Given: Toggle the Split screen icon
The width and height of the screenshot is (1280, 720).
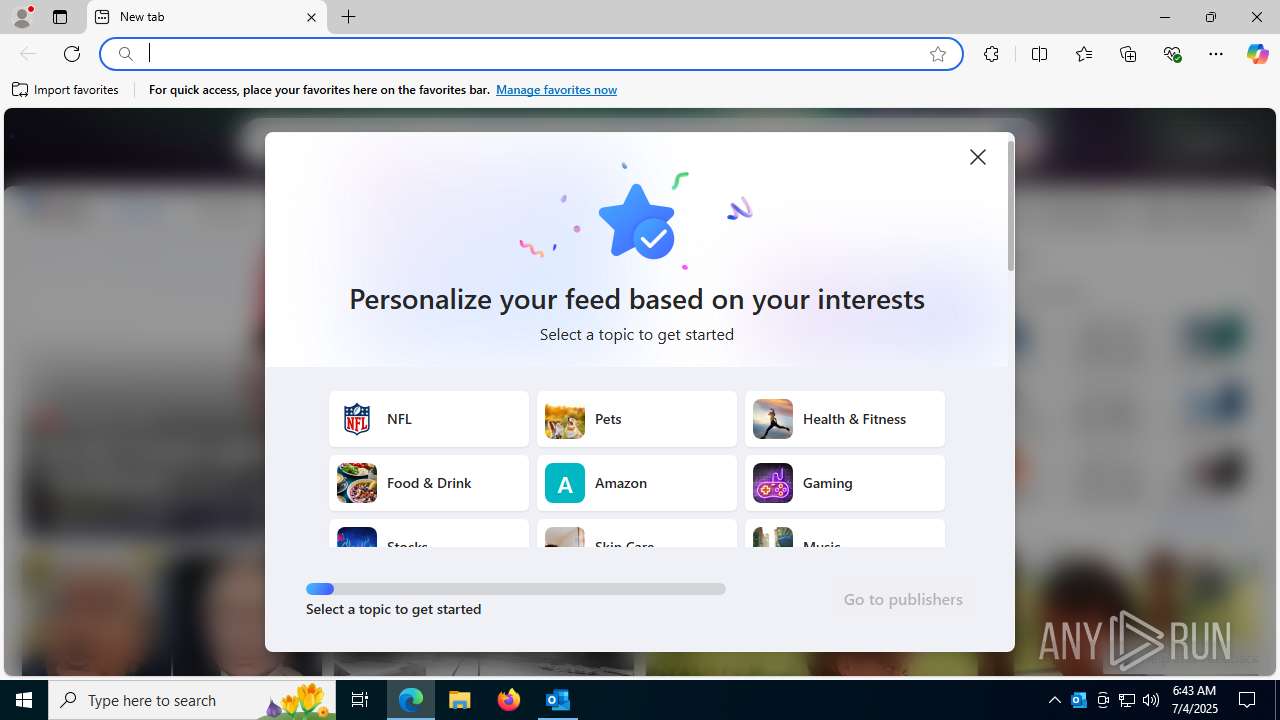Looking at the screenshot, I should click(1039, 54).
